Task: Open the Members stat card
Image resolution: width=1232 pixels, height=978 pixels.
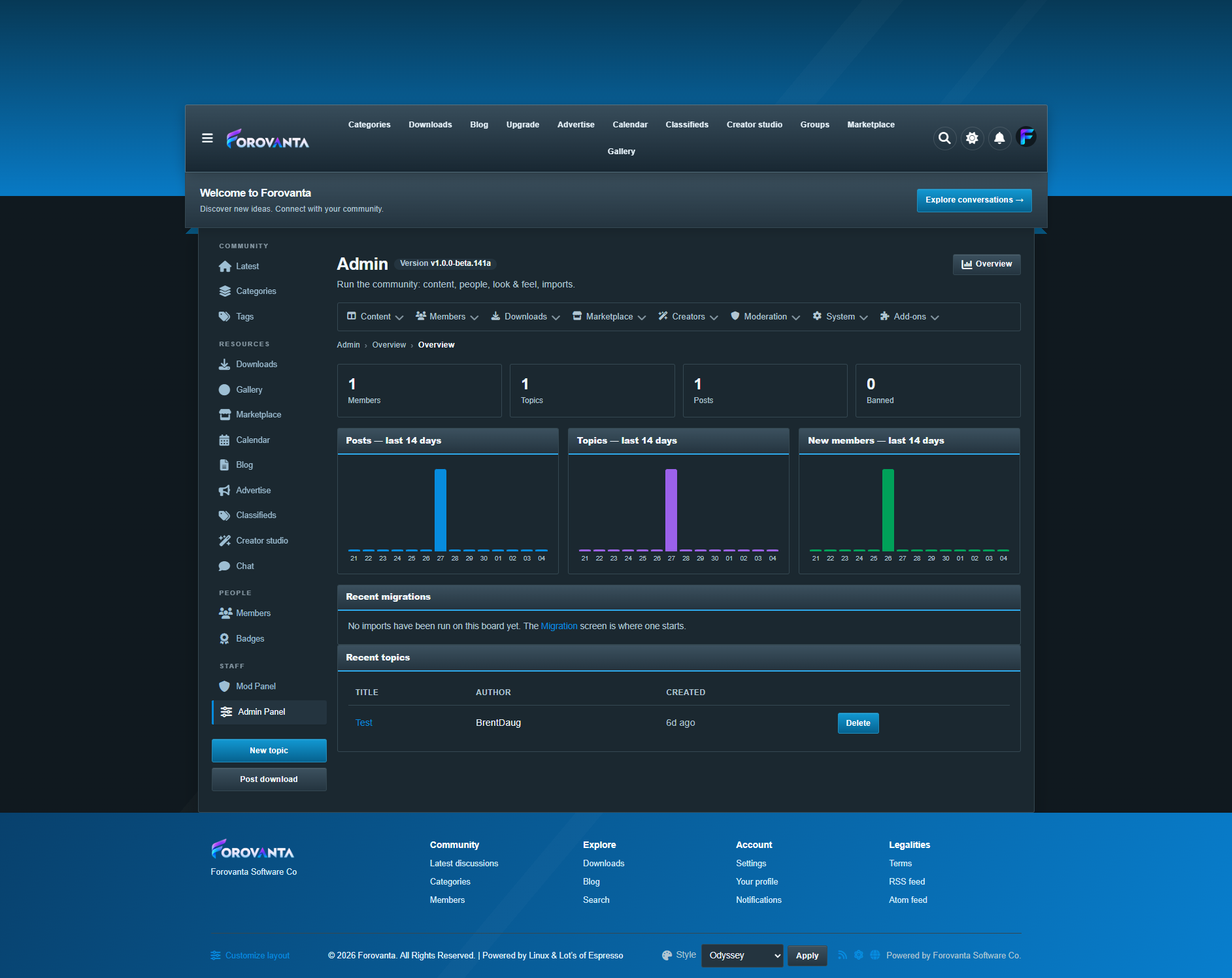Action: tap(420, 391)
